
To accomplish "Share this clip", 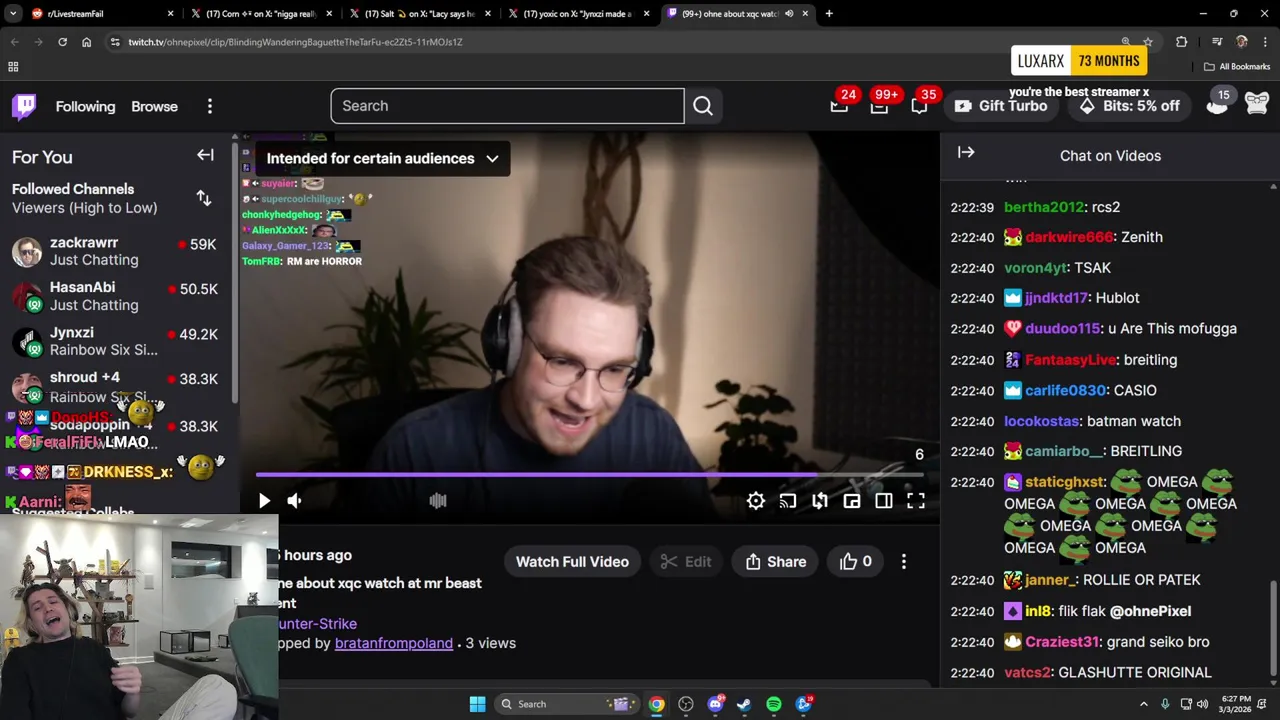I will point(776,562).
